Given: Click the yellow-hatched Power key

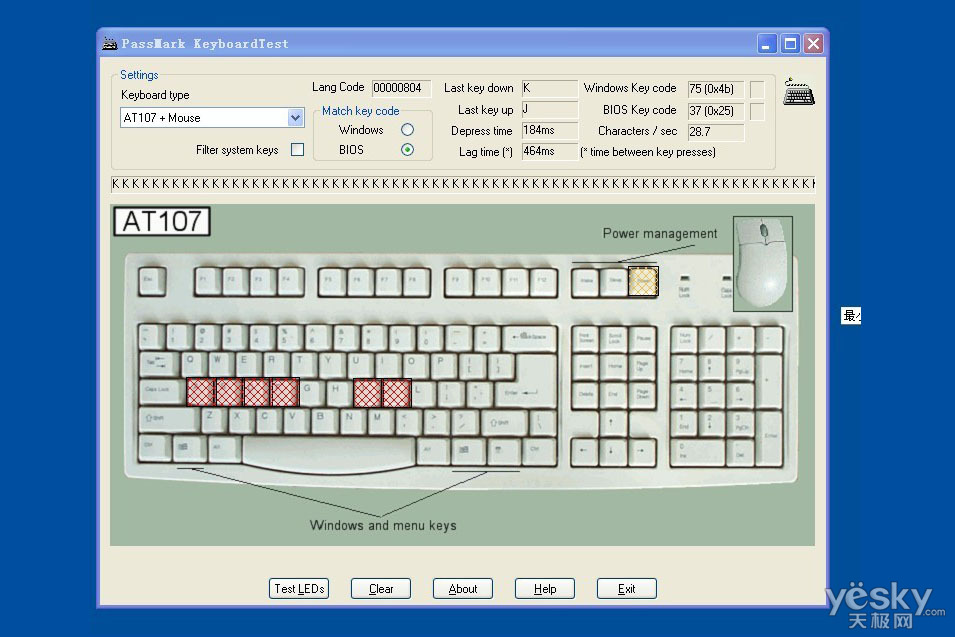Looking at the screenshot, I should tap(643, 281).
